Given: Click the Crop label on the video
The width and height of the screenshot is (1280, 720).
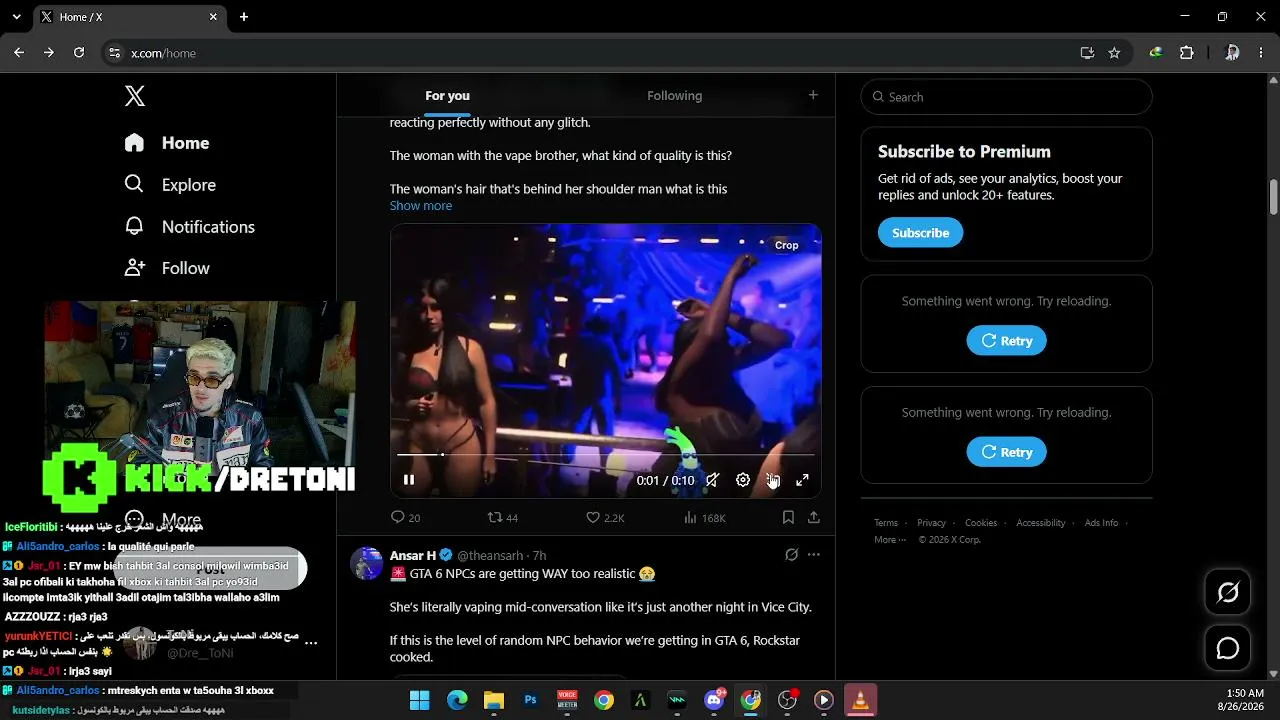Looking at the screenshot, I should [787, 245].
